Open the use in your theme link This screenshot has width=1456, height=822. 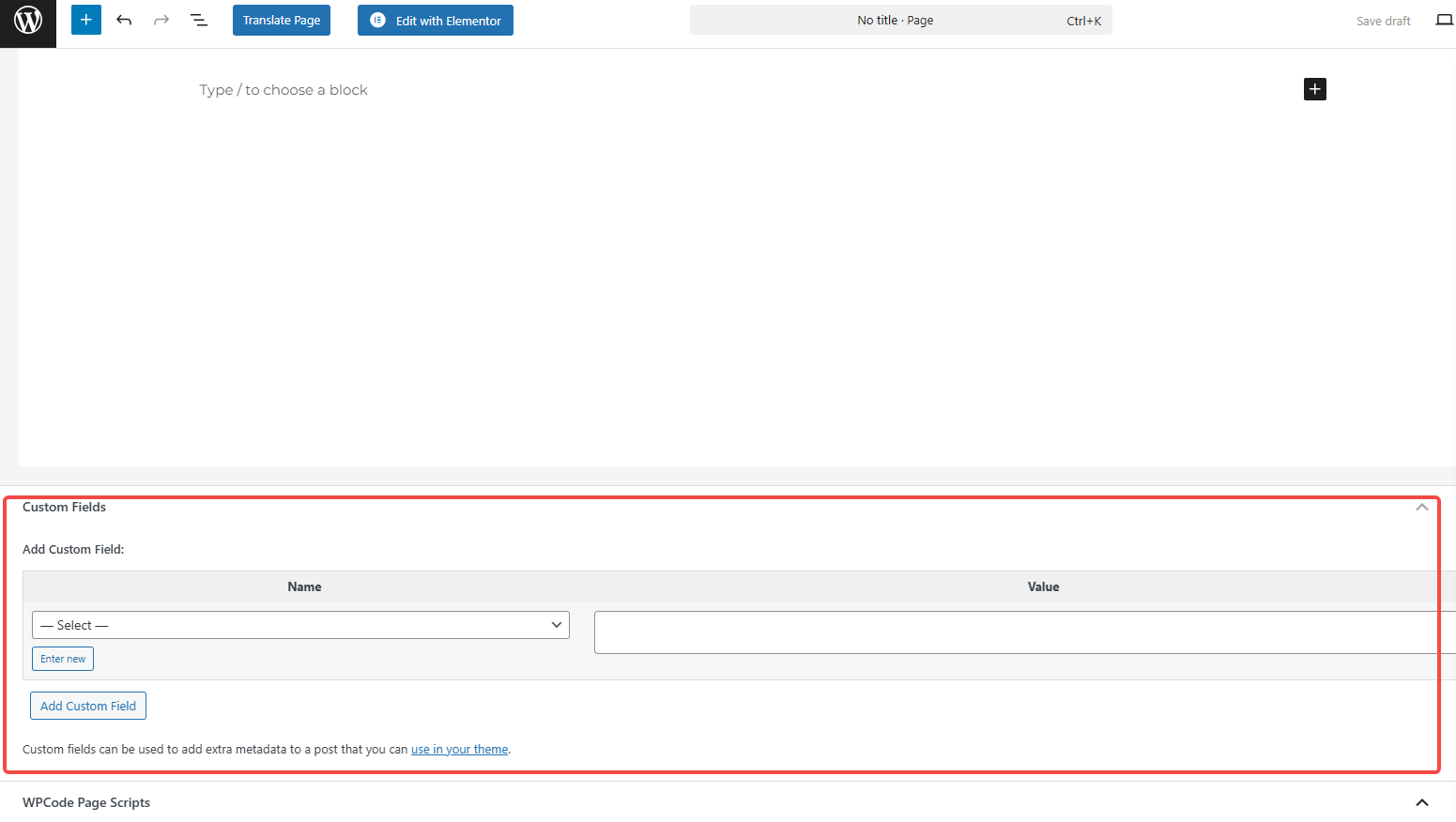459,749
